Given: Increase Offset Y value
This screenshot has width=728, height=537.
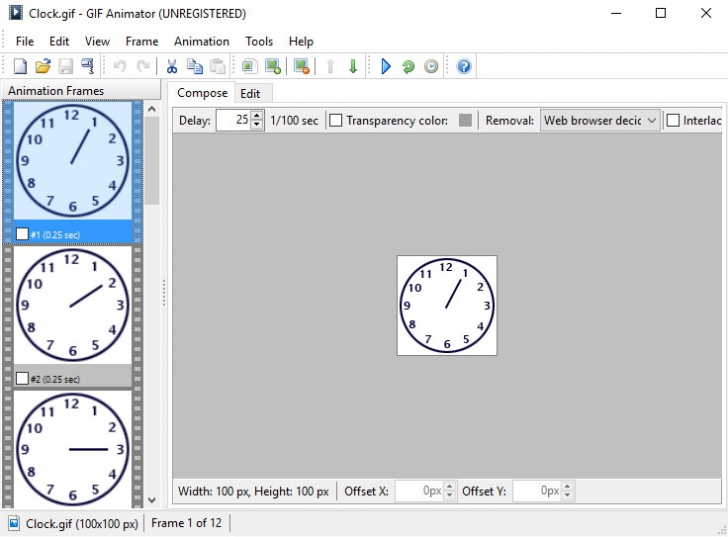Looking at the screenshot, I should tap(567, 486).
